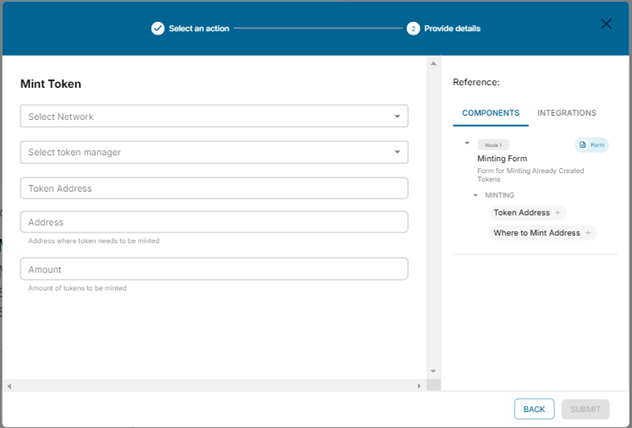This screenshot has width=632, height=428.
Task: Click the Mint Token heading
Action: (51, 84)
